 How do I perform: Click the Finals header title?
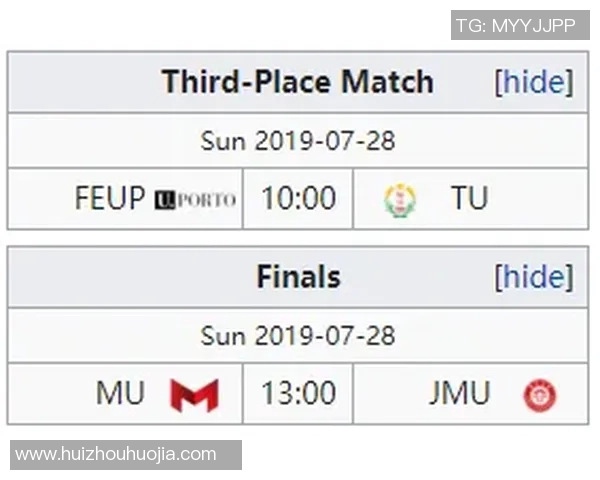click(x=298, y=277)
